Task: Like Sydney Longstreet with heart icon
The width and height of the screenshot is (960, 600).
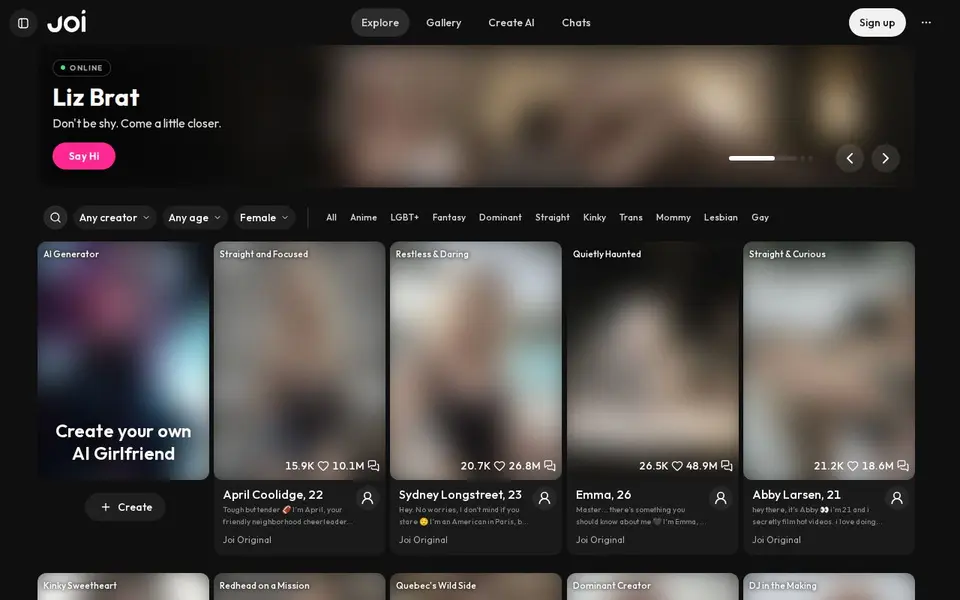Action: [x=500, y=466]
